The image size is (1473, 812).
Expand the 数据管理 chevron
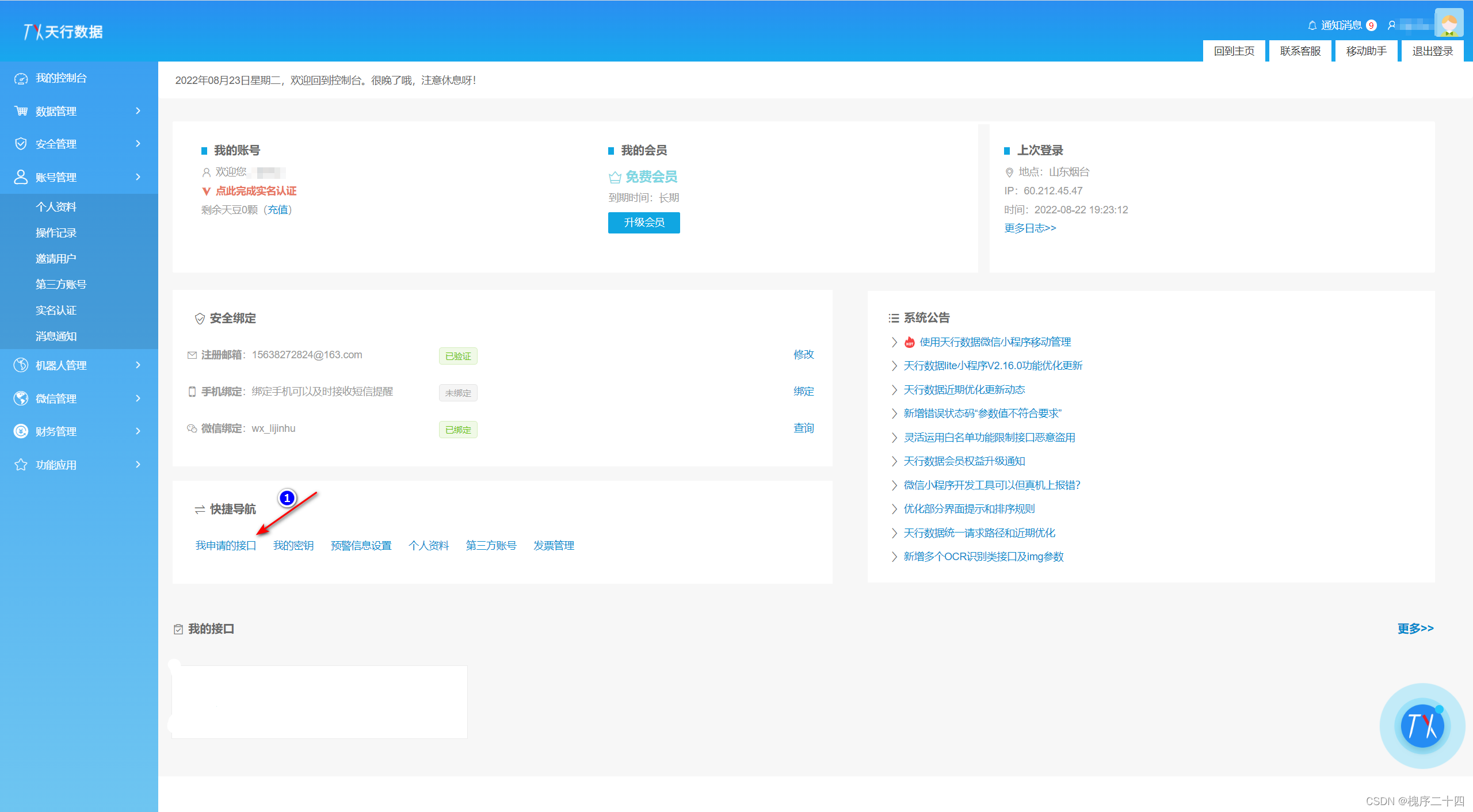(138, 111)
